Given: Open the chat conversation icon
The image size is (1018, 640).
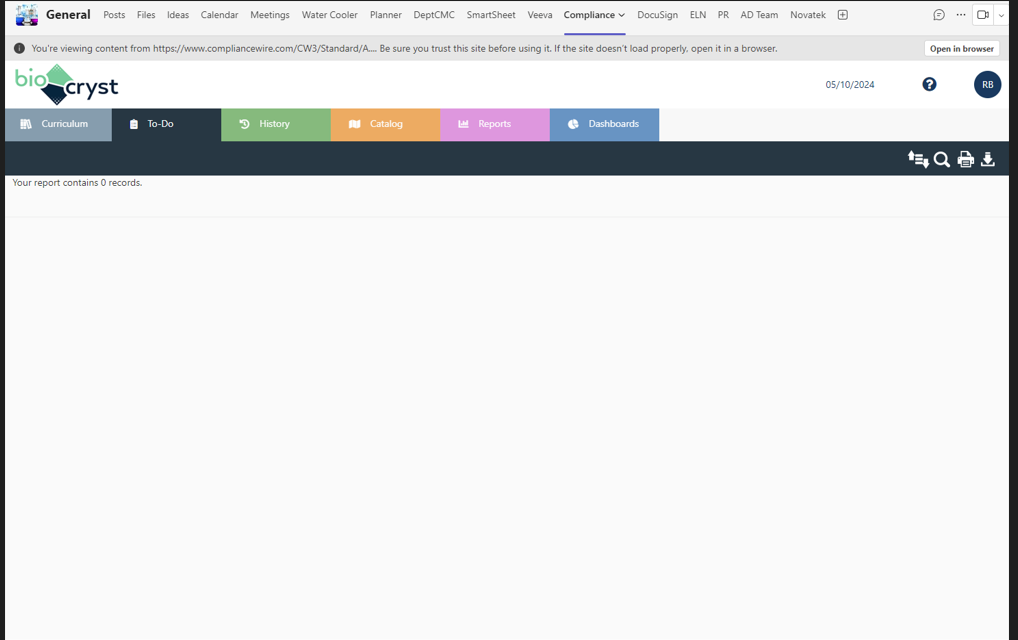Looking at the screenshot, I should tap(938, 14).
